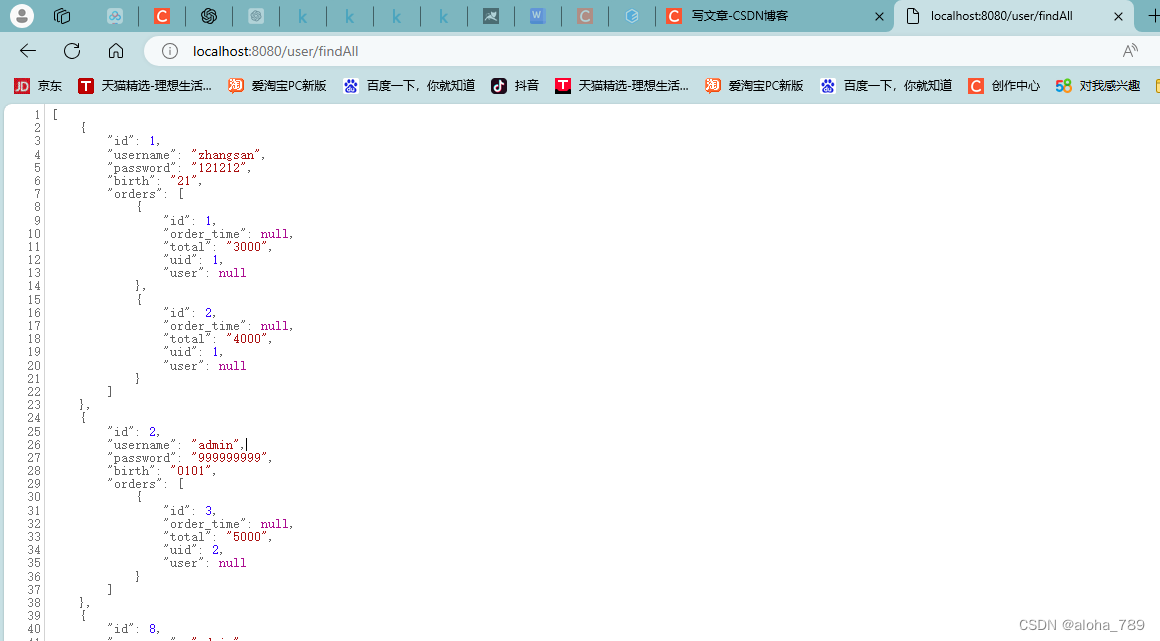Open first 爱淘宝PC新版 bookmark
Image resolution: width=1160 pixels, height=641 pixels.
tap(277, 86)
